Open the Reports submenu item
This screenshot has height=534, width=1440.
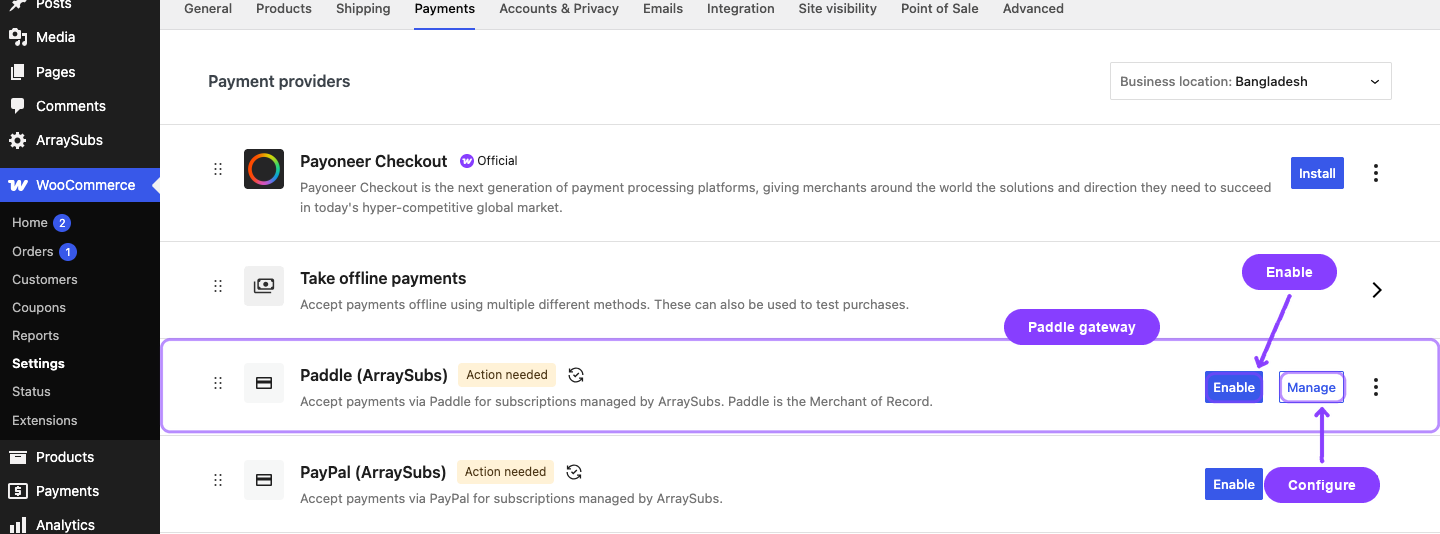coord(36,336)
